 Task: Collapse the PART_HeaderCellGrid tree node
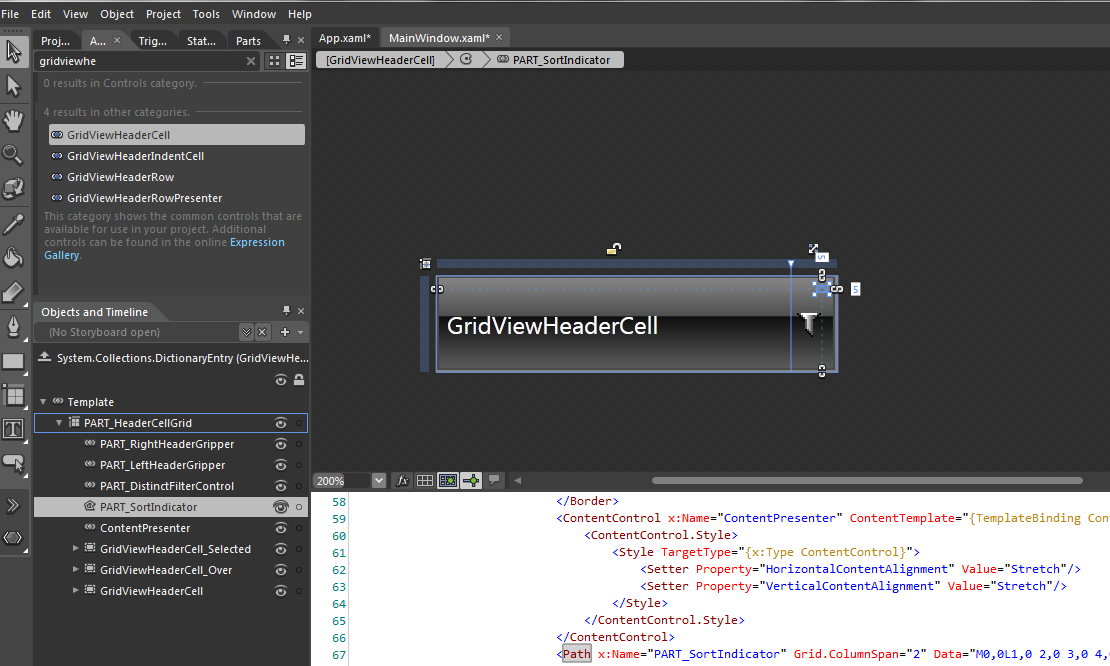(x=59, y=423)
